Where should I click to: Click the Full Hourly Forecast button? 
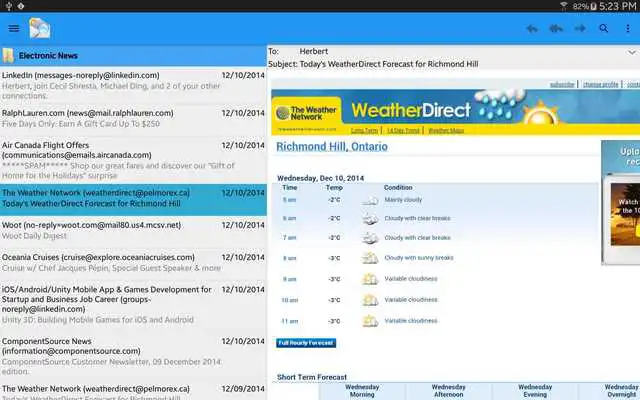coord(306,343)
